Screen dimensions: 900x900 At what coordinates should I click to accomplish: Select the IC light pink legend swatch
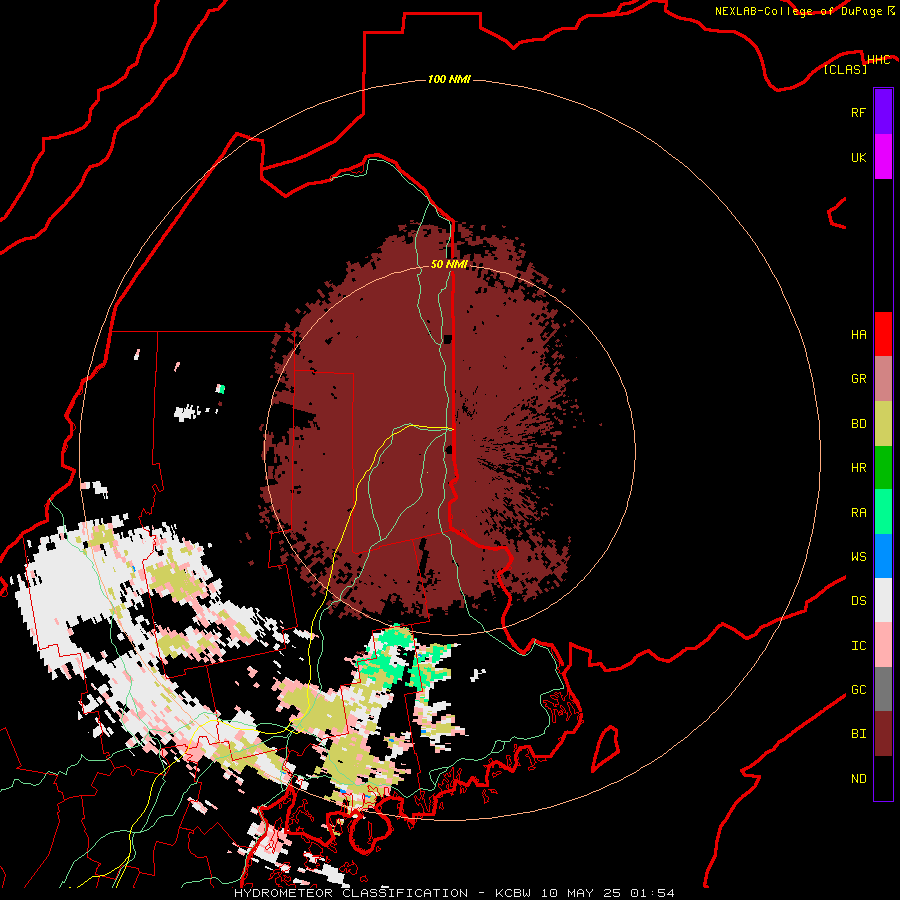click(x=883, y=645)
